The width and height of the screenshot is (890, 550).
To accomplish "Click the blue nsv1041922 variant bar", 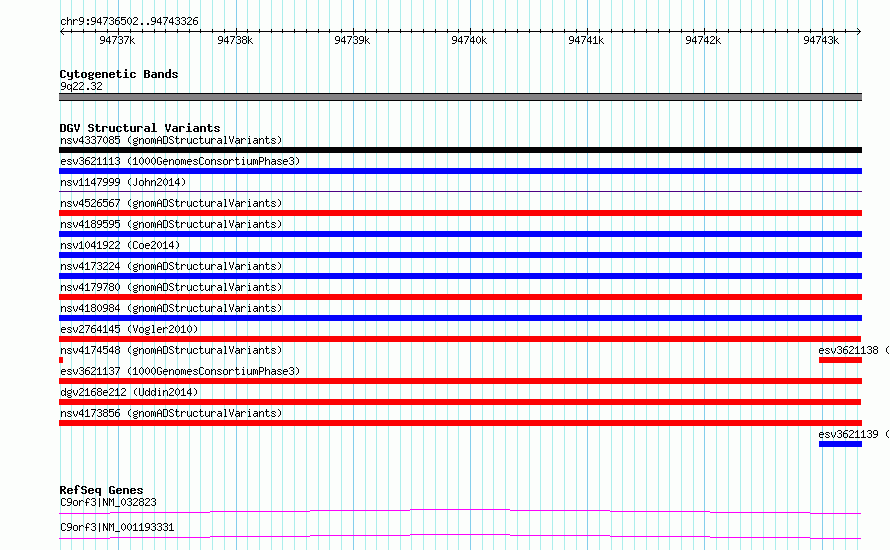I will pyautogui.click(x=460, y=255).
